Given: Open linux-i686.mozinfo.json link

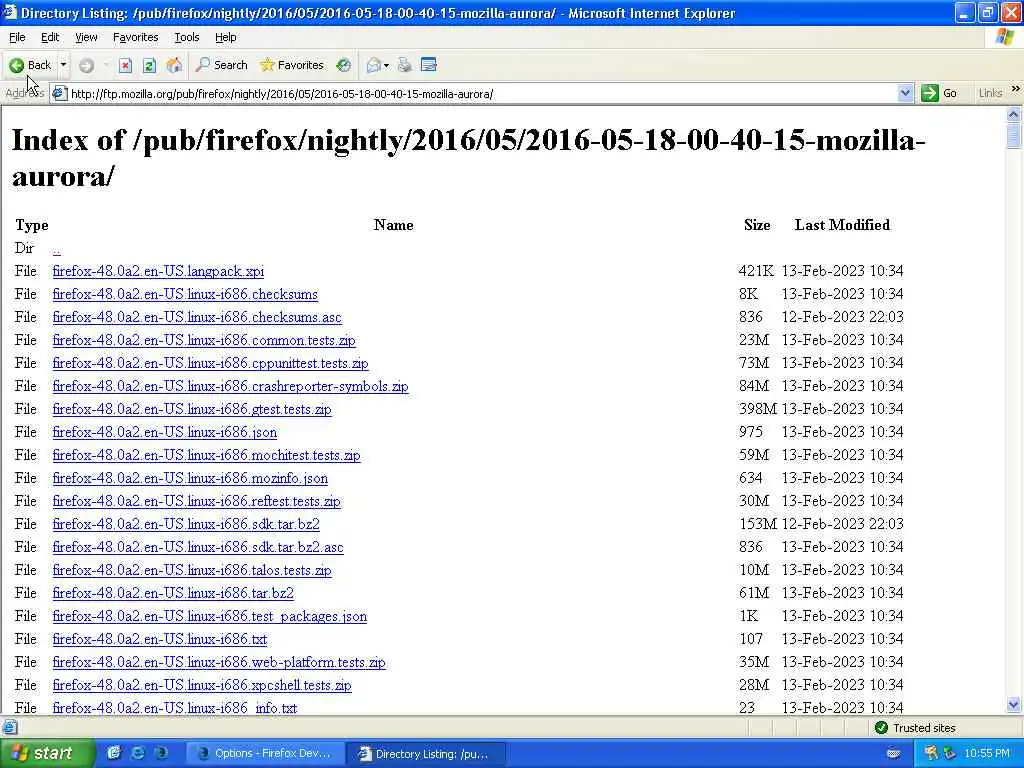Looking at the screenshot, I should coord(190,478).
